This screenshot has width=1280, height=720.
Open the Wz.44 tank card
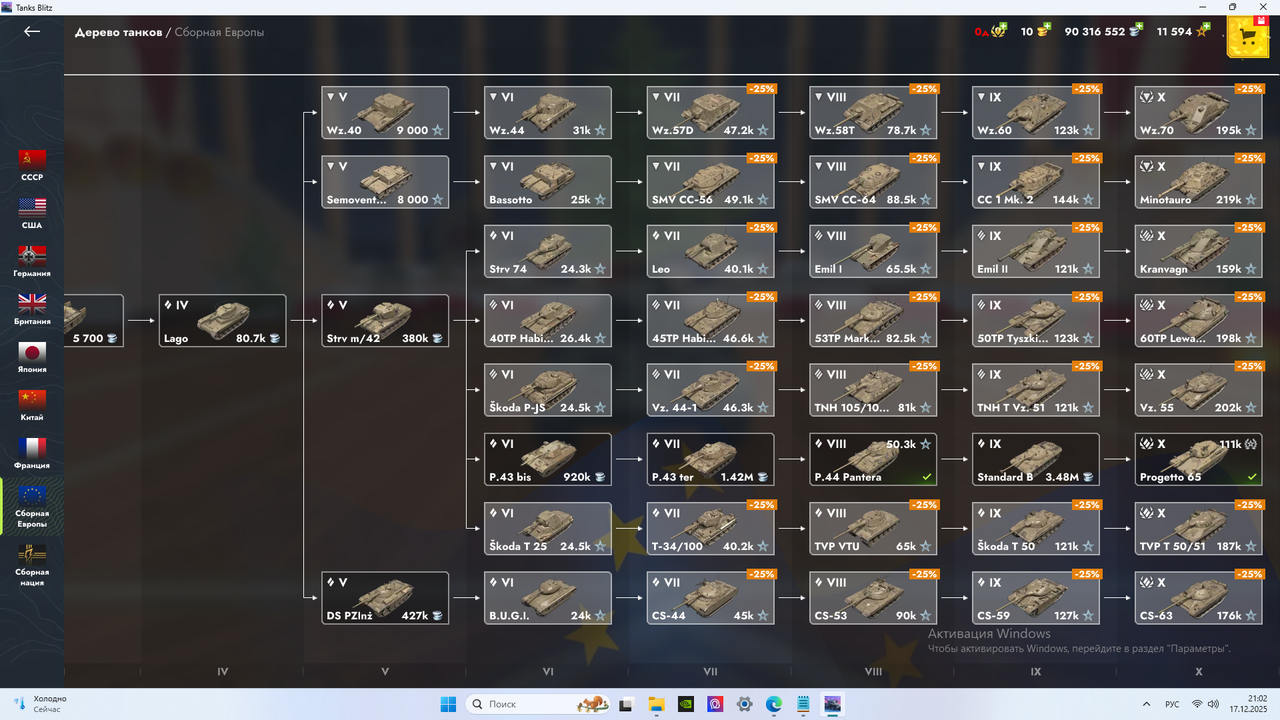pyautogui.click(x=548, y=113)
